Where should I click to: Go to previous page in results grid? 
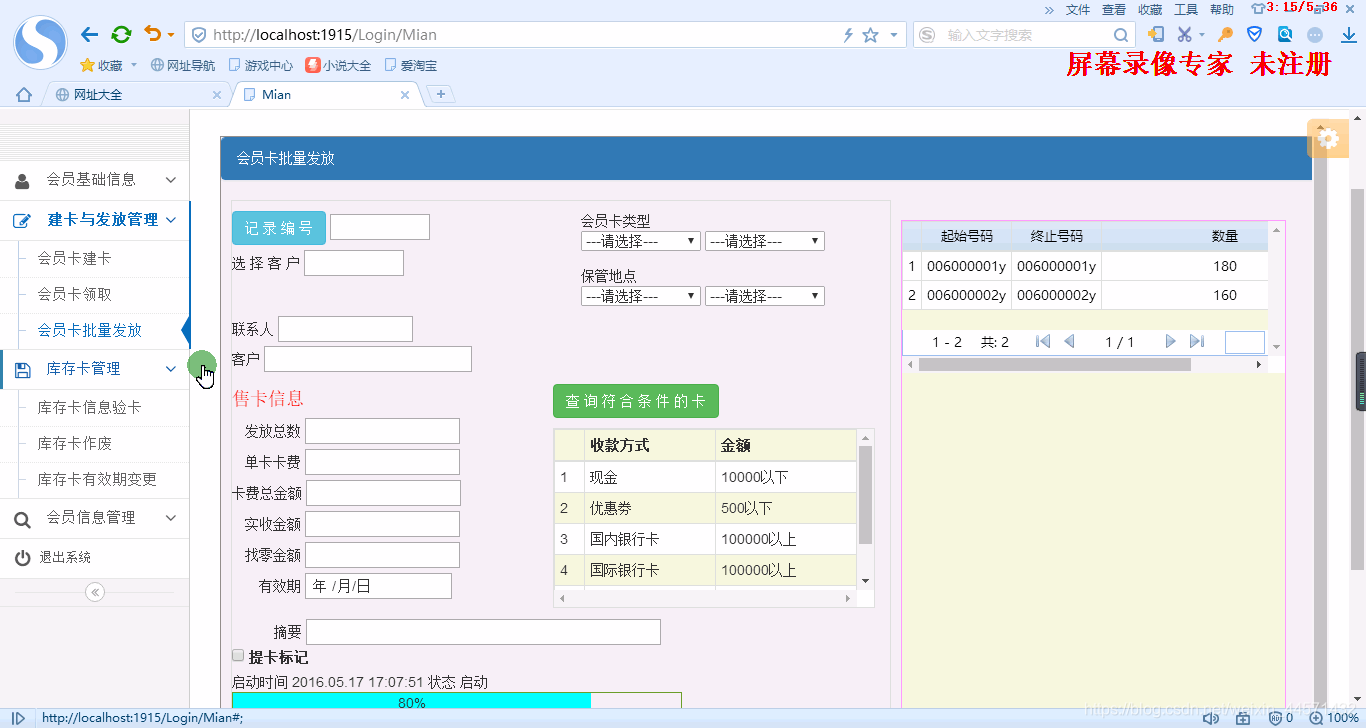(1069, 342)
